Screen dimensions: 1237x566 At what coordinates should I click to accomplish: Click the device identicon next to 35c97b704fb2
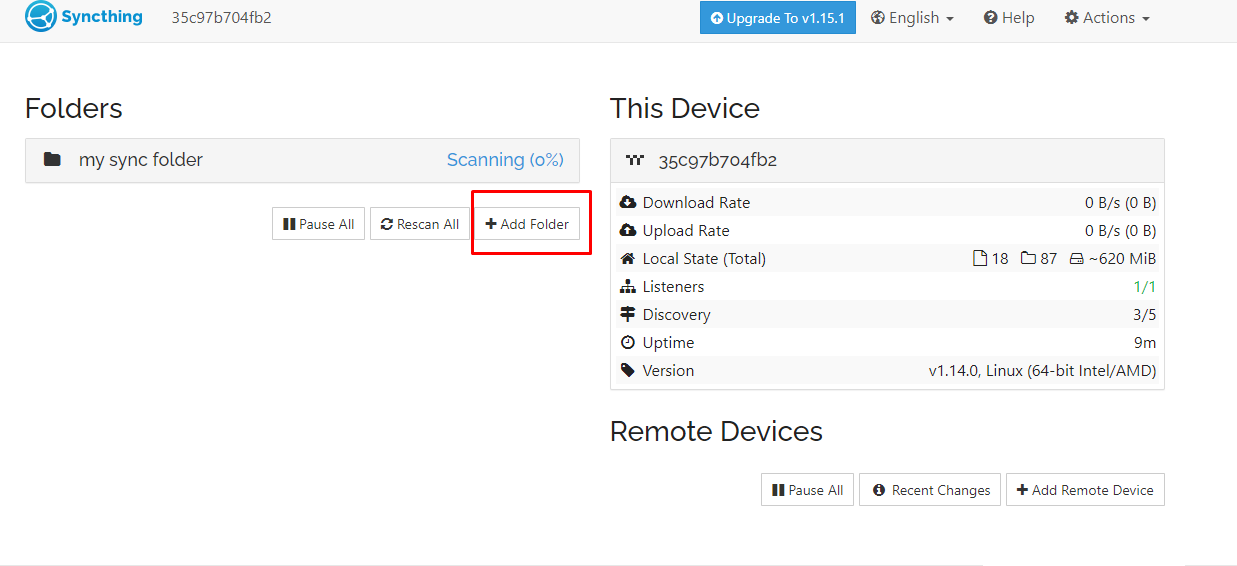pos(635,160)
